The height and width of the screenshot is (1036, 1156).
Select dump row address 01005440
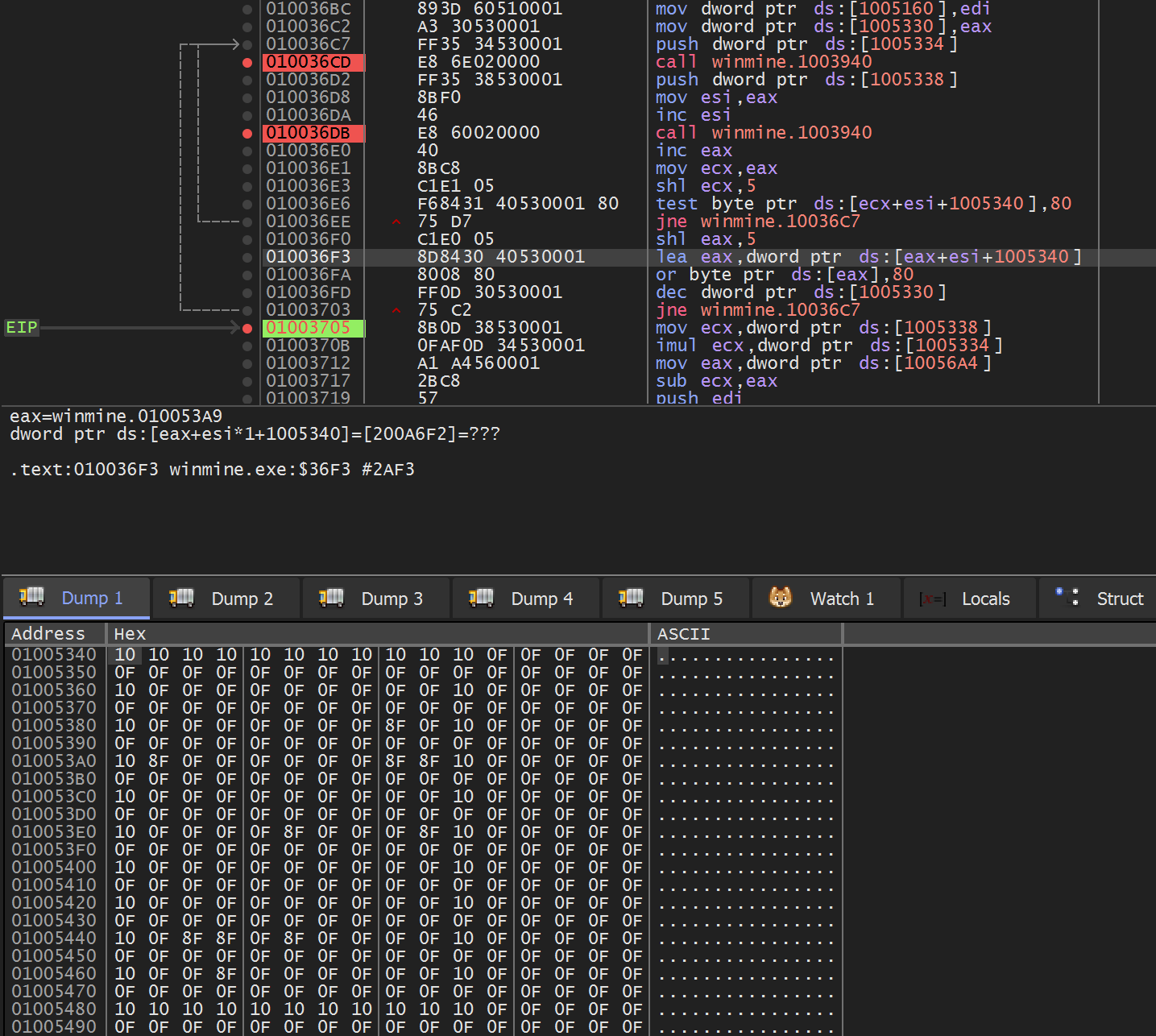pos(54,939)
